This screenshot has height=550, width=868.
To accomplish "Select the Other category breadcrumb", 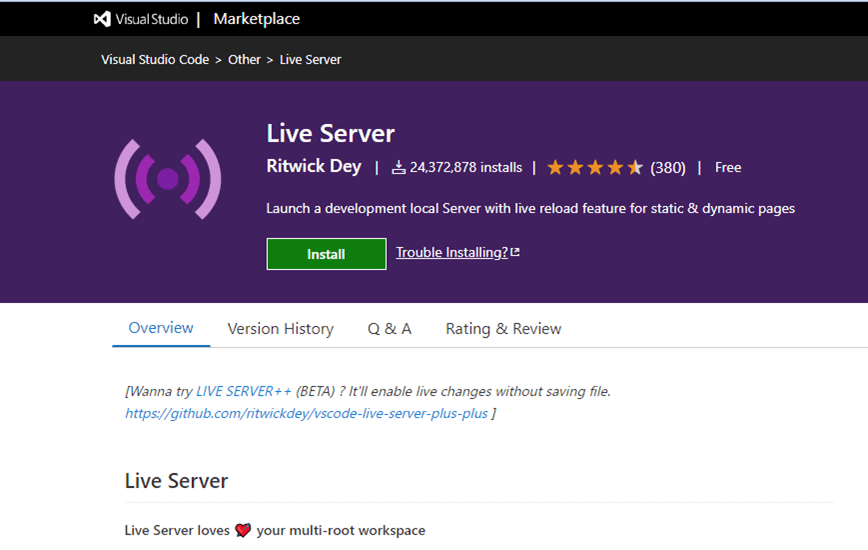I will pyautogui.click(x=244, y=60).
